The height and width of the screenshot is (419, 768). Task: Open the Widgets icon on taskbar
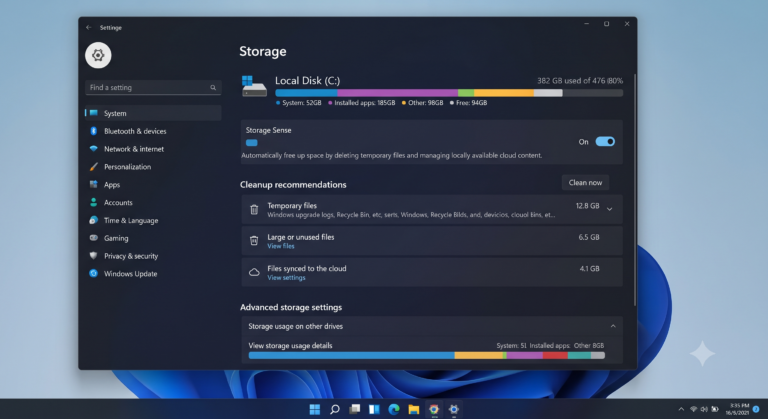pos(374,409)
